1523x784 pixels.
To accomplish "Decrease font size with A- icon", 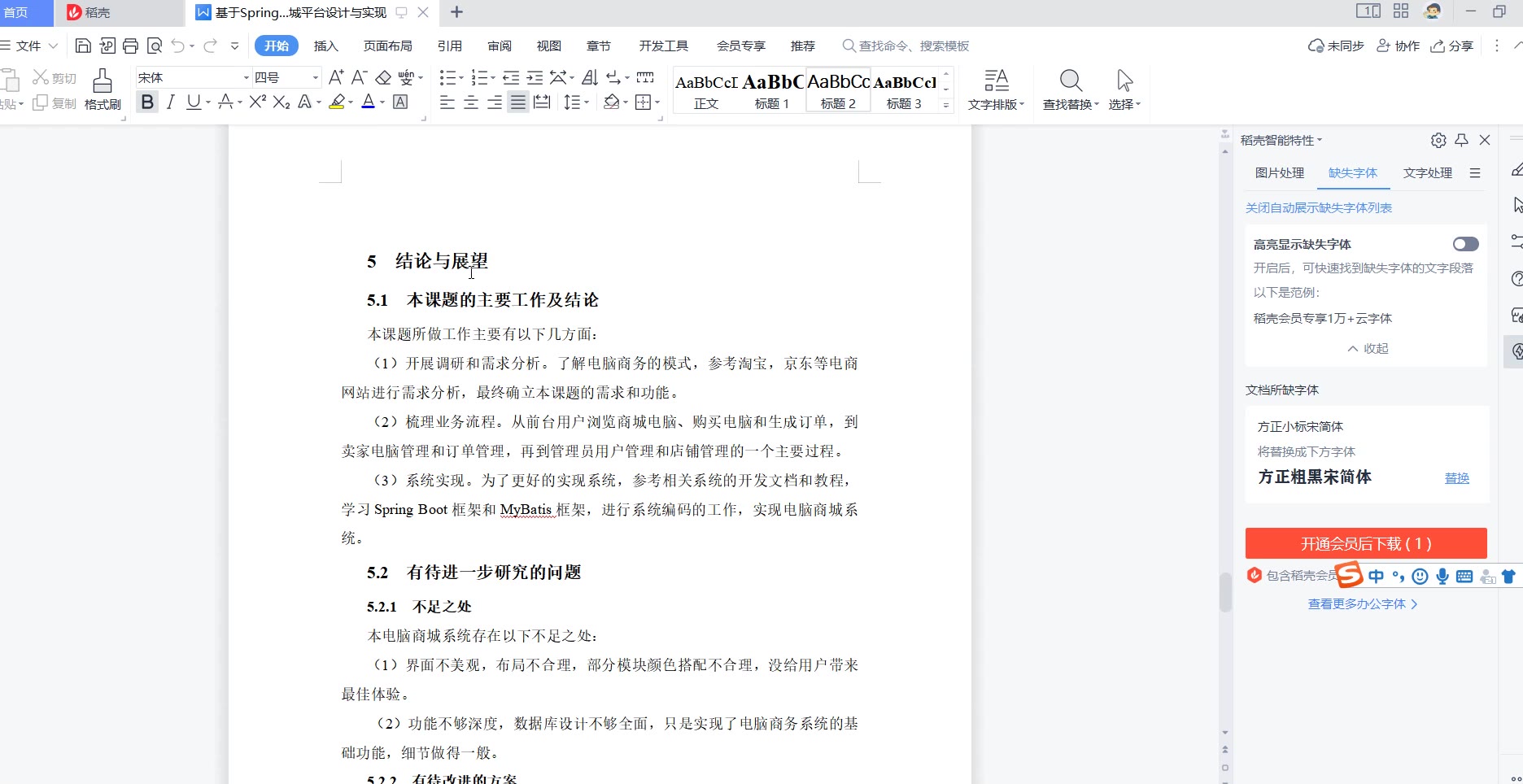I will (x=360, y=77).
